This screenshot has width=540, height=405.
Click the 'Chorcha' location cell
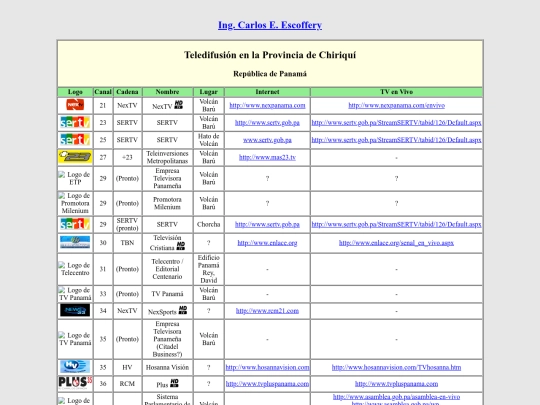pyautogui.click(x=209, y=225)
